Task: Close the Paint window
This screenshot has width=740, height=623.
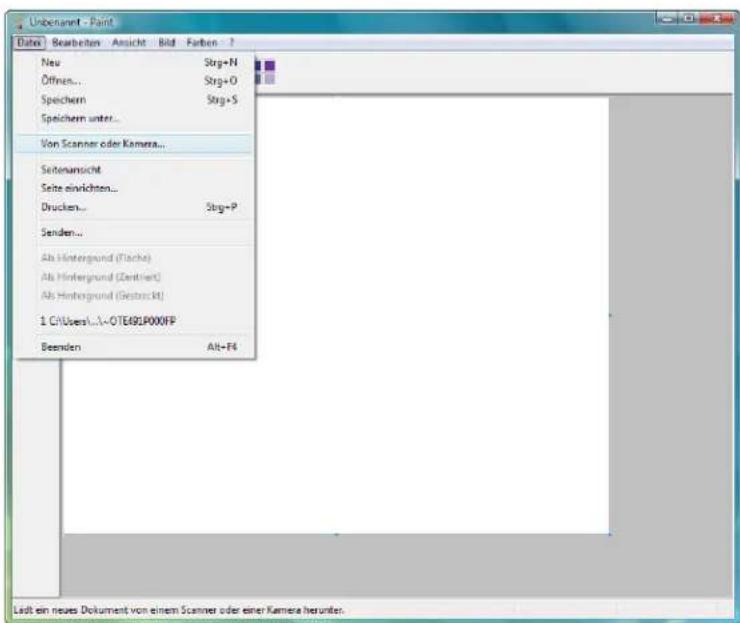Action: (716, 18)
